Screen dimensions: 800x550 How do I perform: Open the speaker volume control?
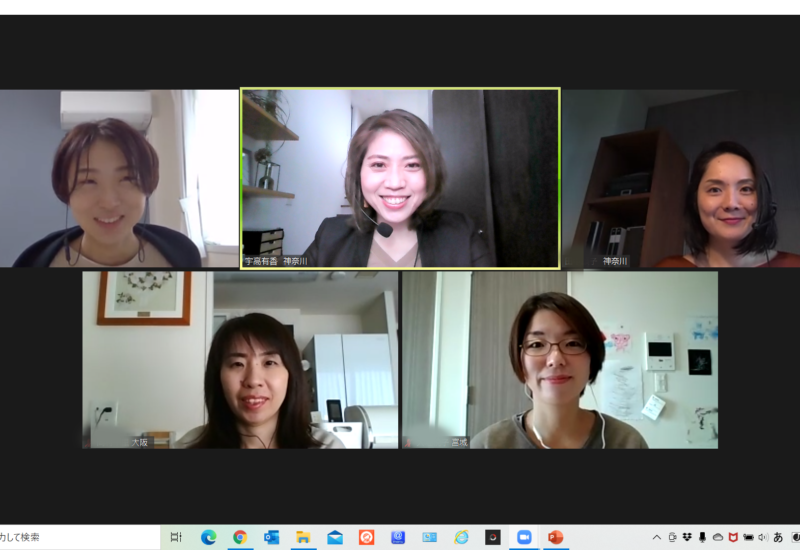click(x=763, y=537)
